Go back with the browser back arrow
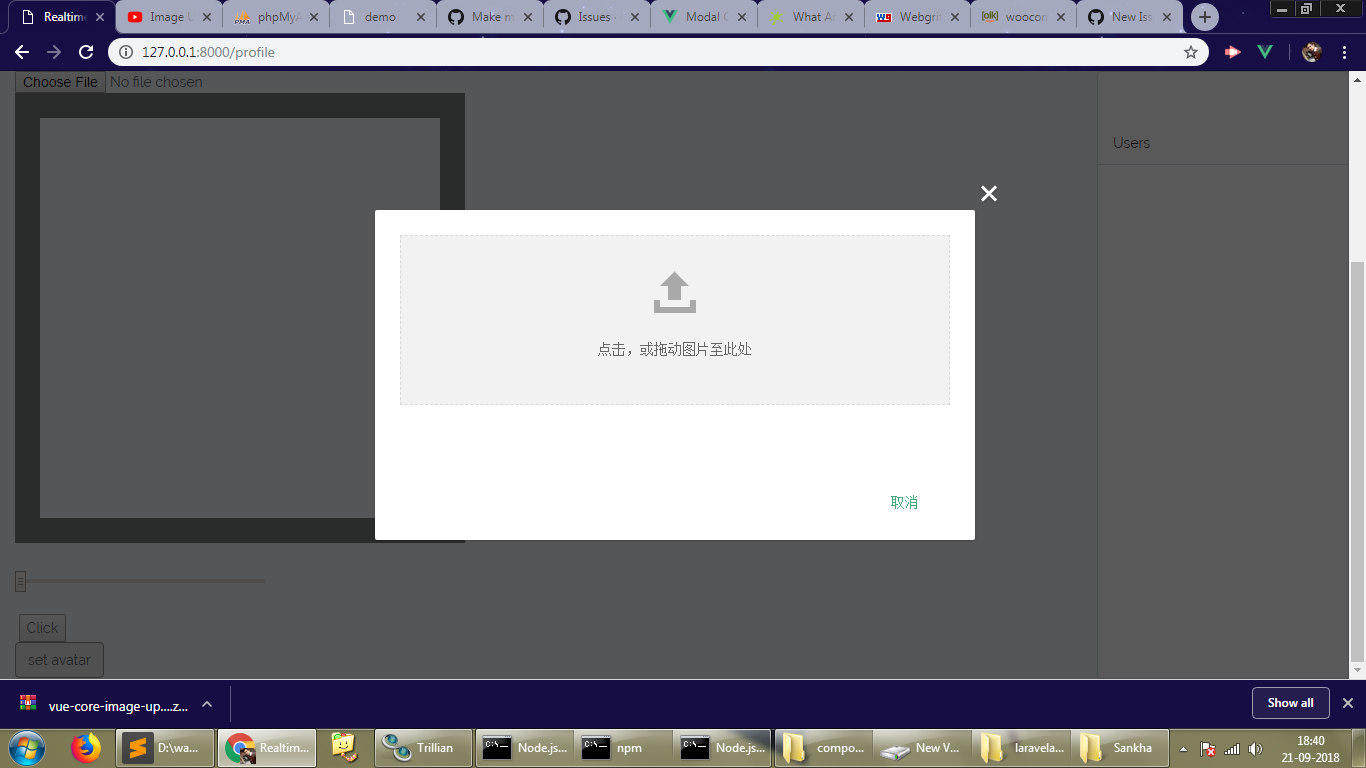 tap(22, 52)
